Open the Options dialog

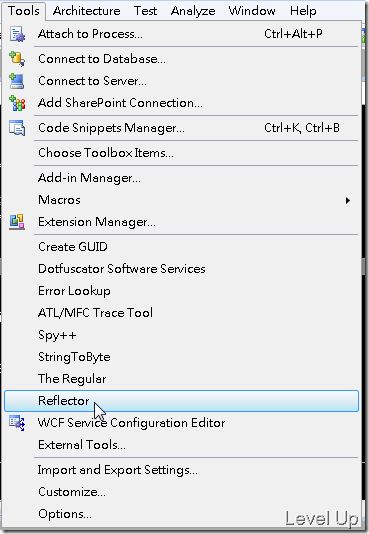coord(181,514)
